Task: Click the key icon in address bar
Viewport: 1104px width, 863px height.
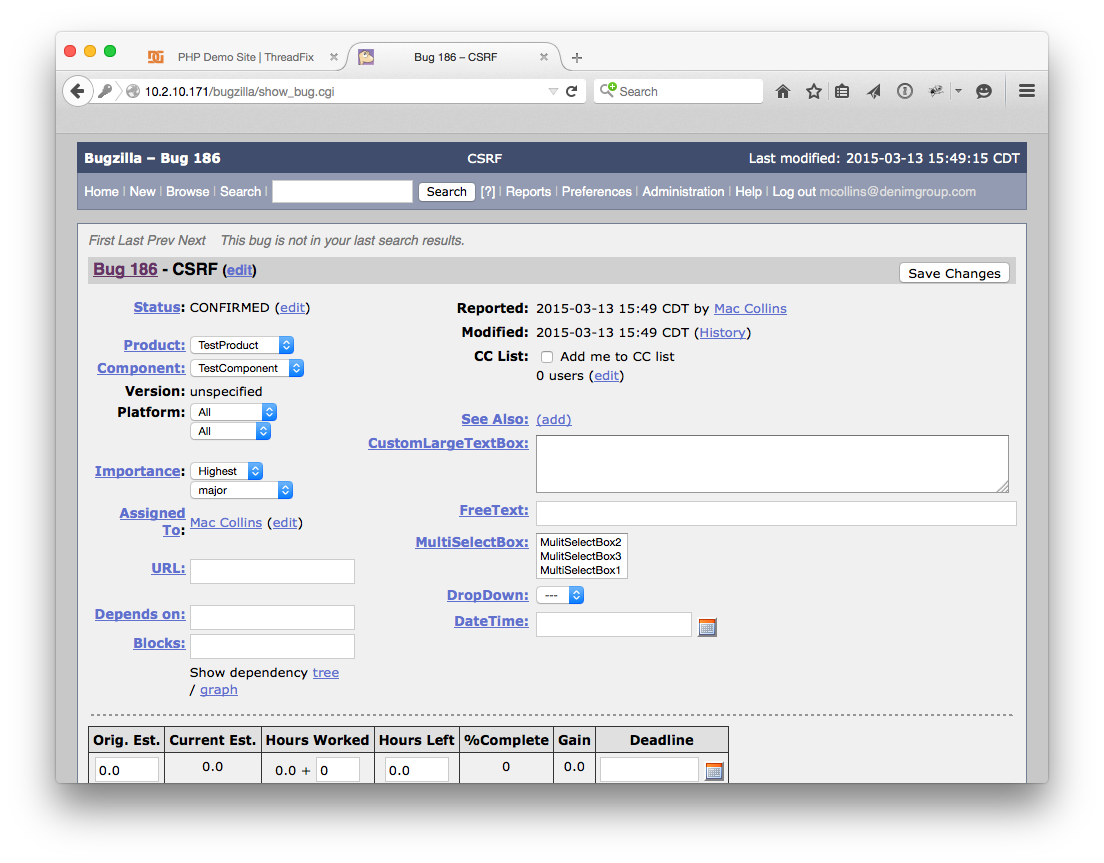Action: [105, 91]
